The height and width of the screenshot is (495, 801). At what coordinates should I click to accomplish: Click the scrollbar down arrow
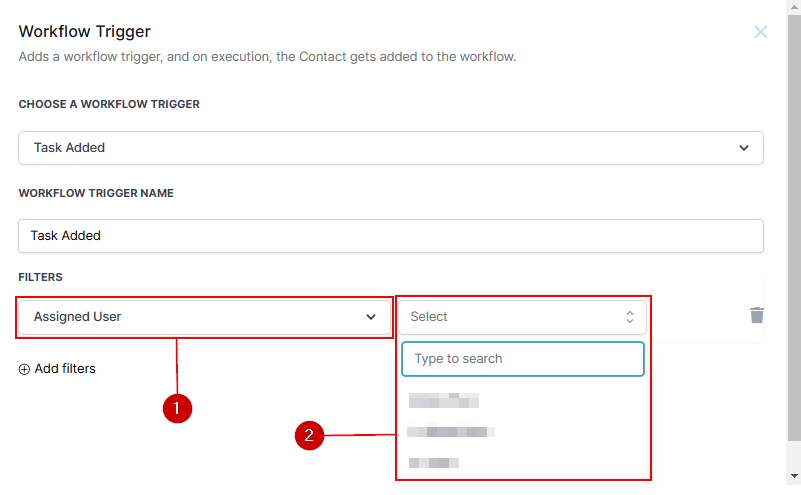point(794,476)
